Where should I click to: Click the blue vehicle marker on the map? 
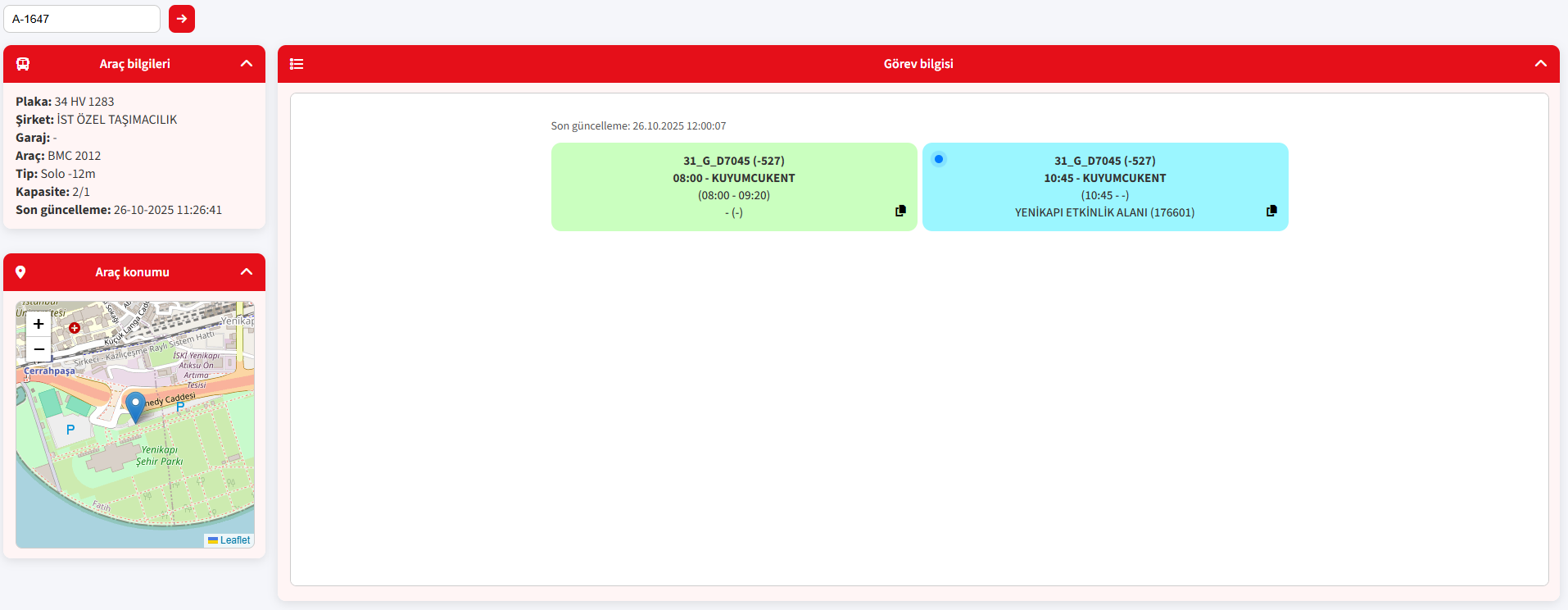[135, 405]
